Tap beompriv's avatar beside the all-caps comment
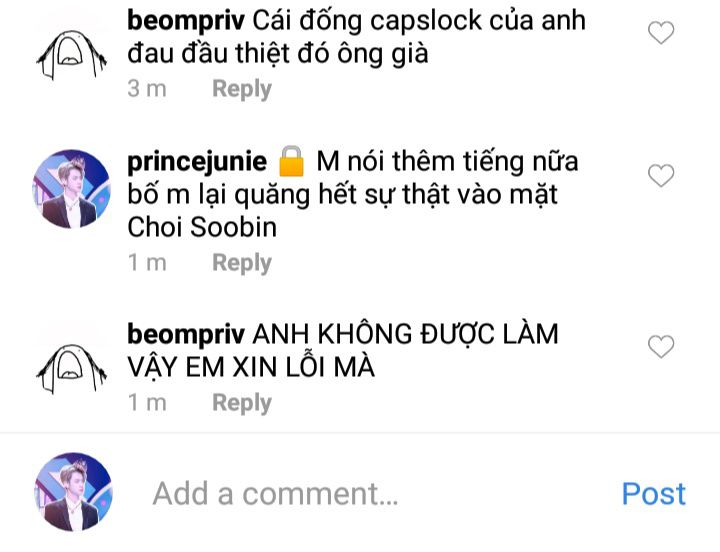Screen dimensions: 720x552 (72, 369)
